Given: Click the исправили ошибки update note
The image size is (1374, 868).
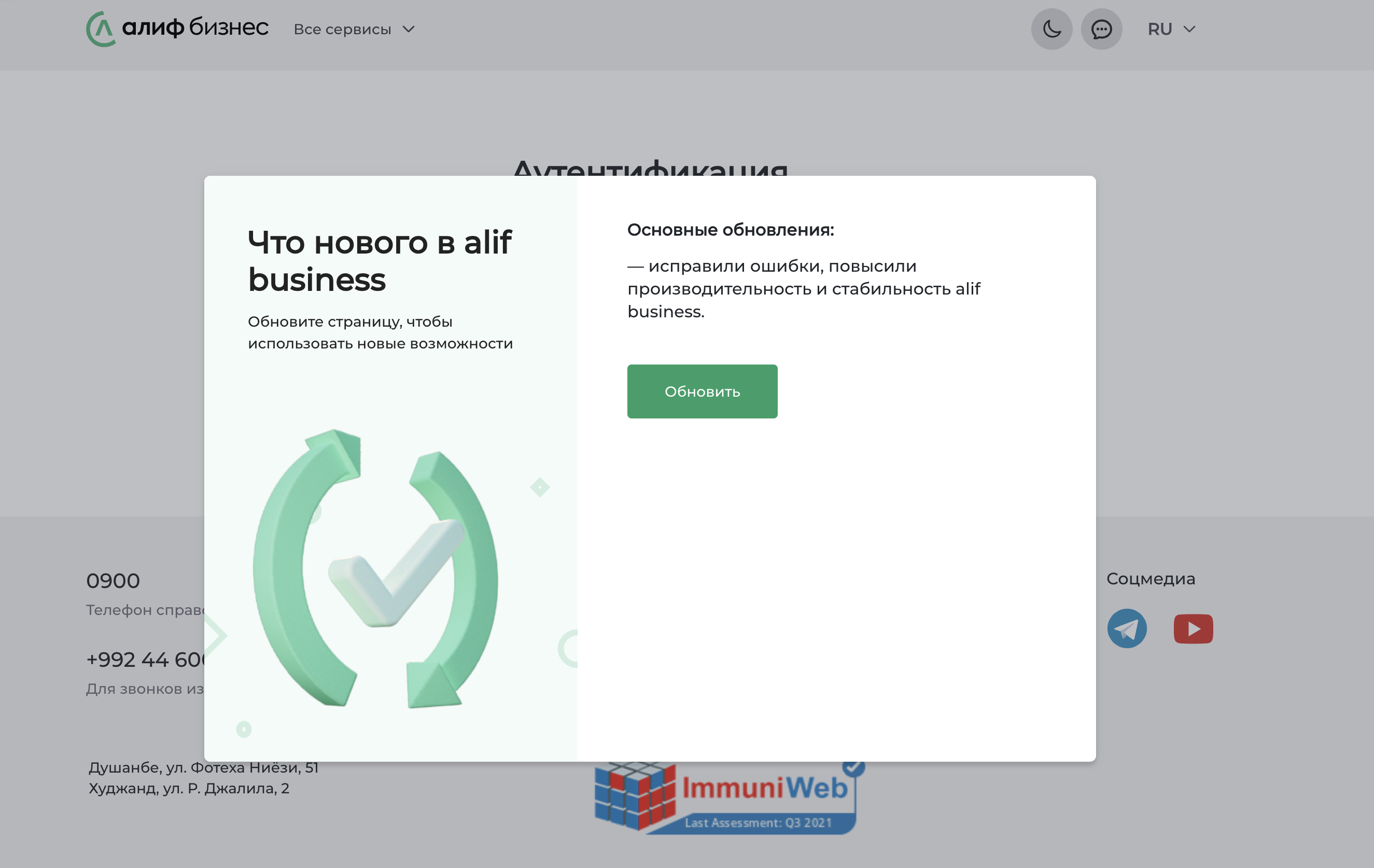Looking at the screenshot, I should tap(804, 289).
